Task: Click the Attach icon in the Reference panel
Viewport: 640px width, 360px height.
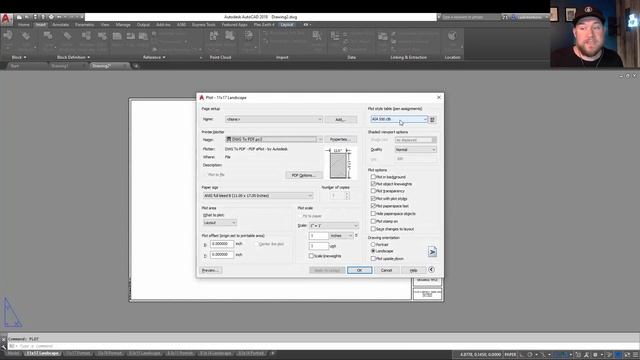Action: click(117, 36)
